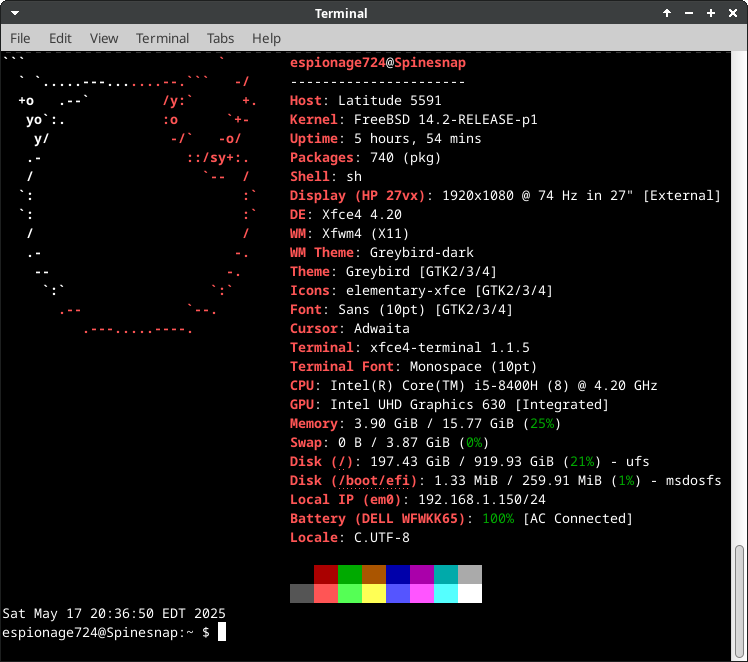Expand the View menu
Viewport: 748px width, 662px height.
click(103, 38)
